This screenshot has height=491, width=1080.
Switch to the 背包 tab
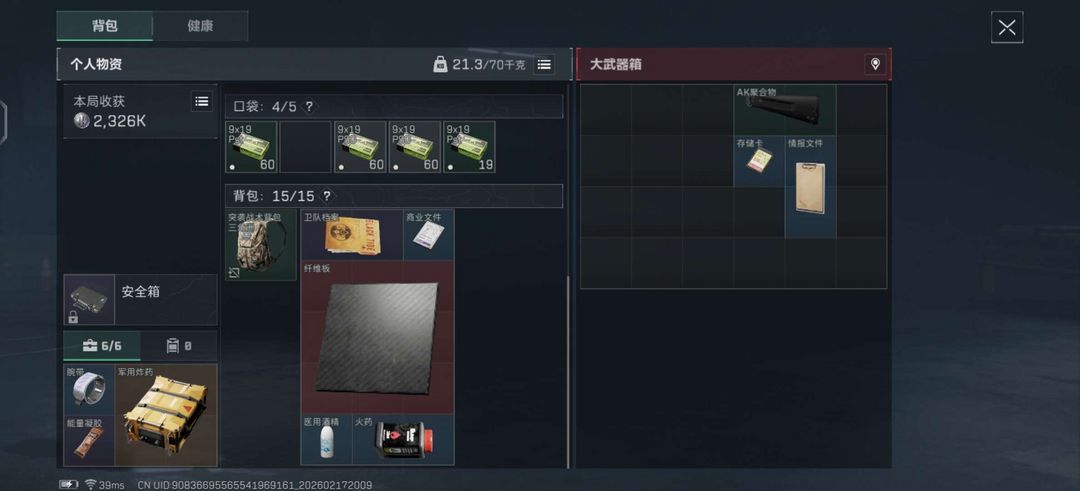click(105, 26)
